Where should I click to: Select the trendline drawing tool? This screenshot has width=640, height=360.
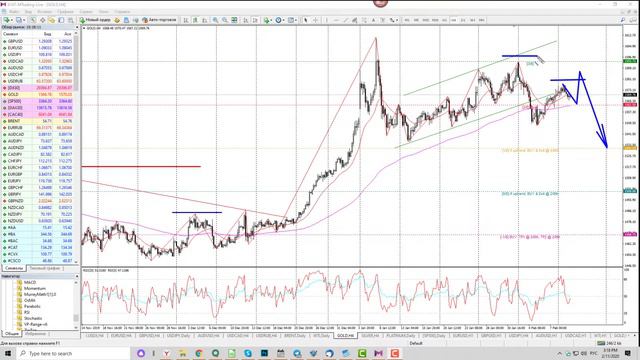click(x=345, y=20)
